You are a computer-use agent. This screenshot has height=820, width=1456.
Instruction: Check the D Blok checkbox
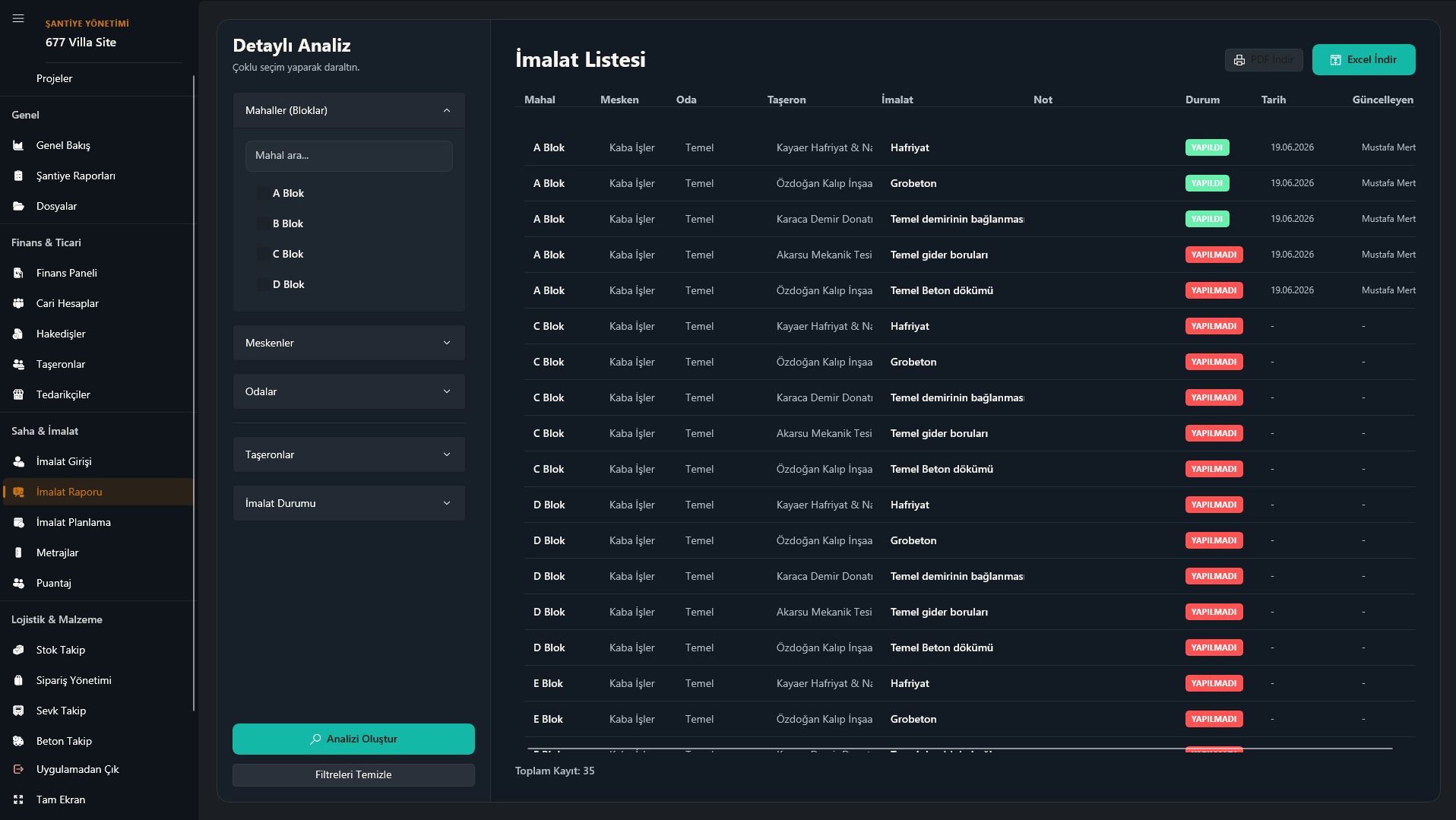(x=262, y=284)
